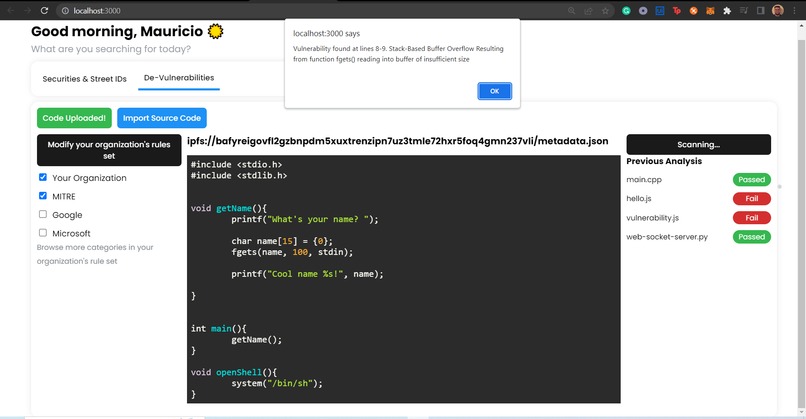Open the Extensions puzzle piece menu
The width and height of the screenshot is (806, 419).
[727, 10]
